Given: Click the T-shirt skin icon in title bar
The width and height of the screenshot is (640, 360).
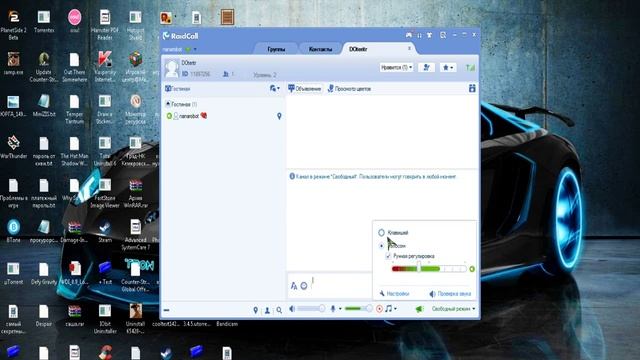Looking at the screenshot, I should 429,36.
